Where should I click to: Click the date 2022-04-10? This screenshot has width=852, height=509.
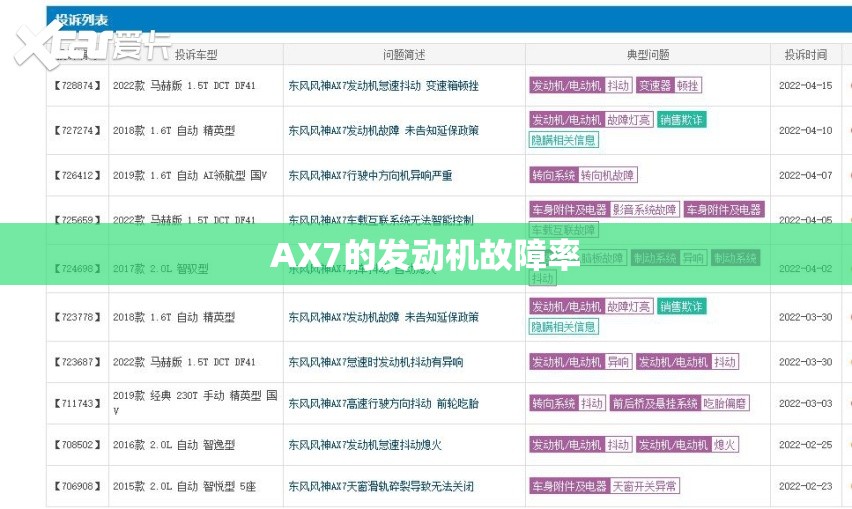click(805, 130)
